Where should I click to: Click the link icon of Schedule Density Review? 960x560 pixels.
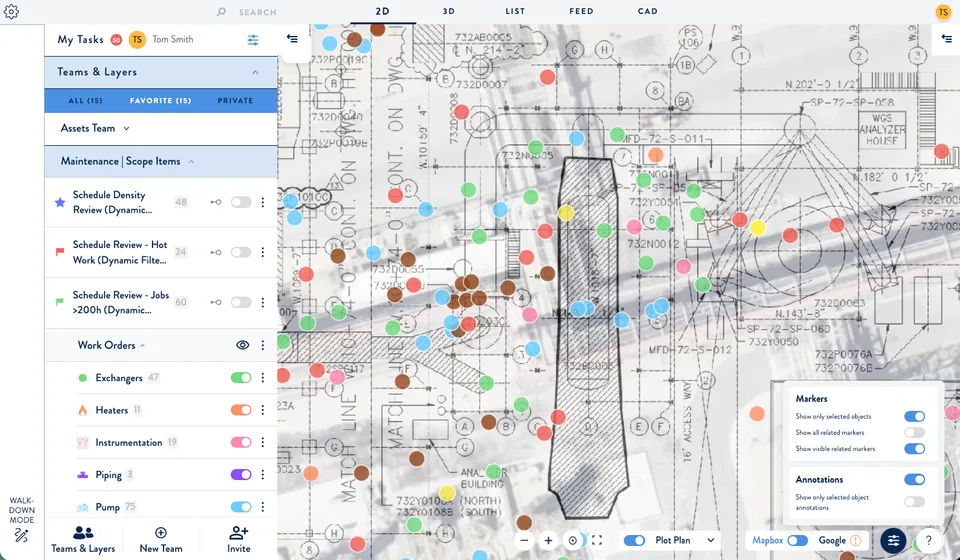(216, 202)
